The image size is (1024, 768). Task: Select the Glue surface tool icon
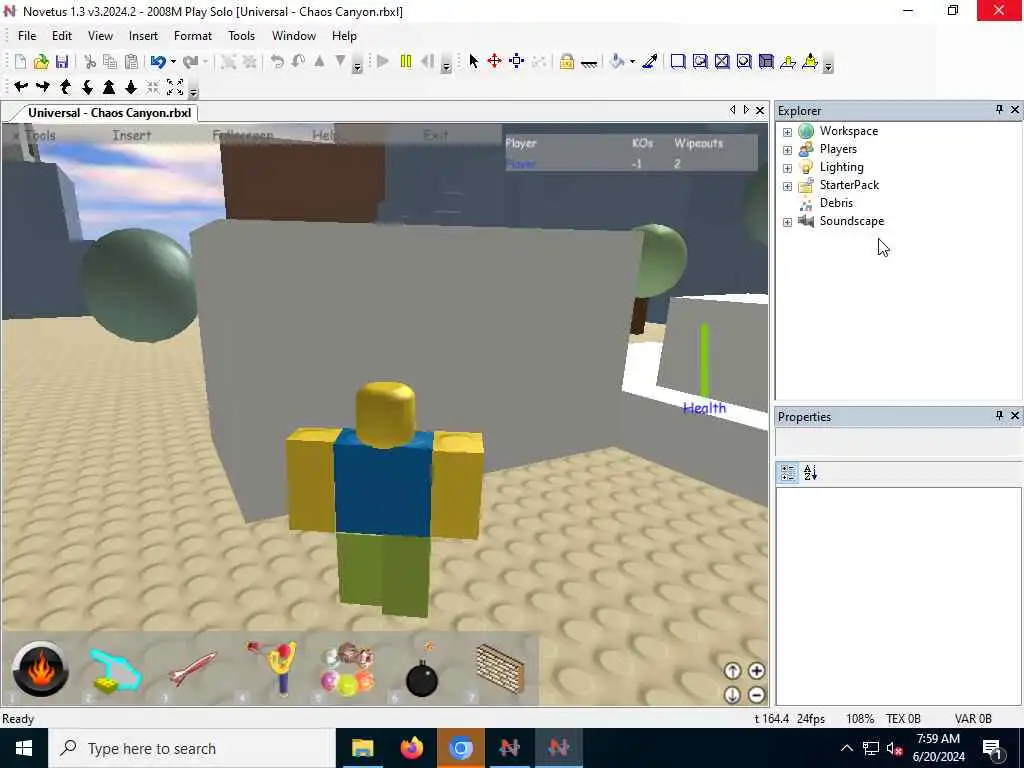click(x=700, y=62)
